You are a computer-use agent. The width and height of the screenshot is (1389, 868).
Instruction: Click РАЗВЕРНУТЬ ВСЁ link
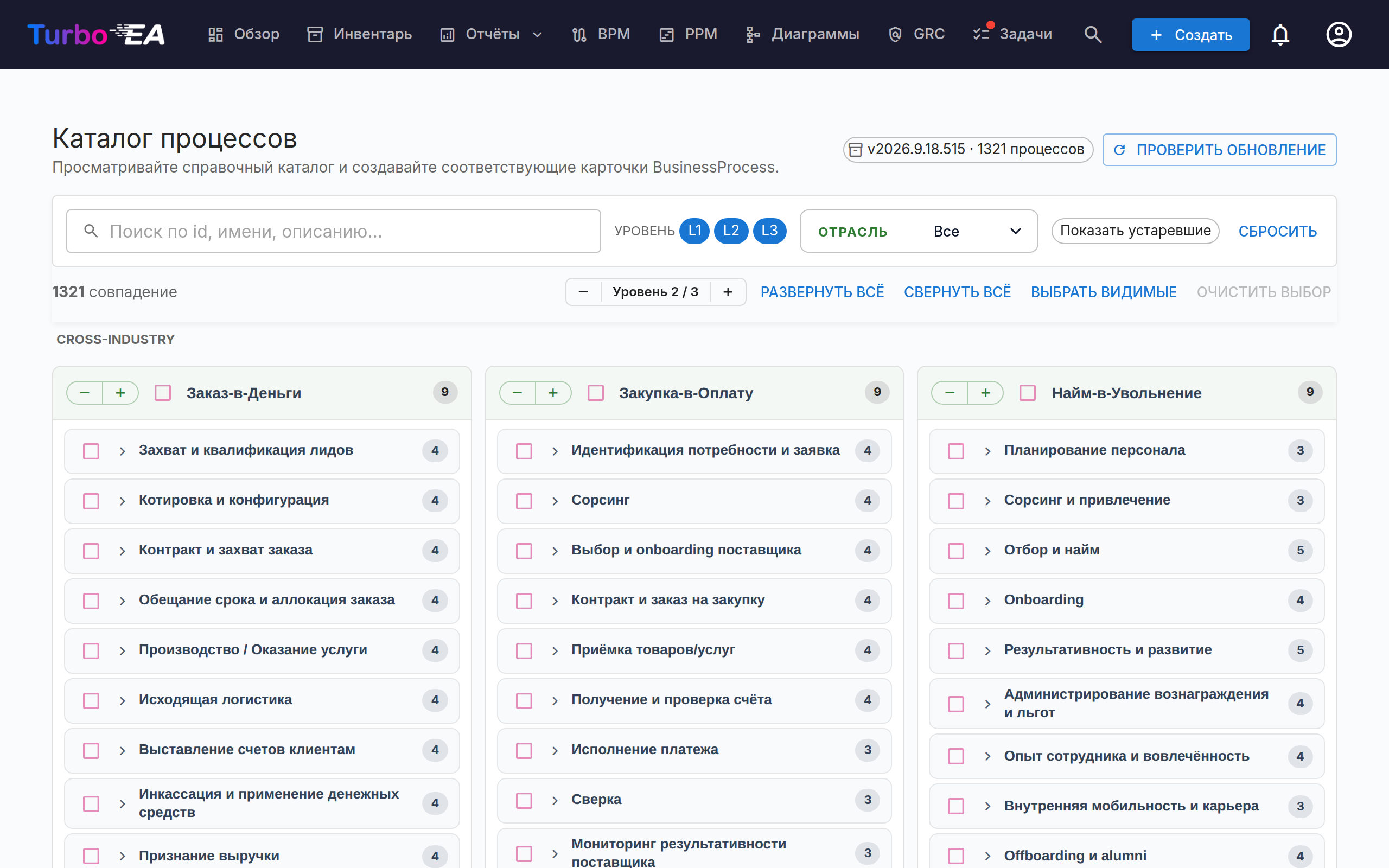tap(822, 292)
